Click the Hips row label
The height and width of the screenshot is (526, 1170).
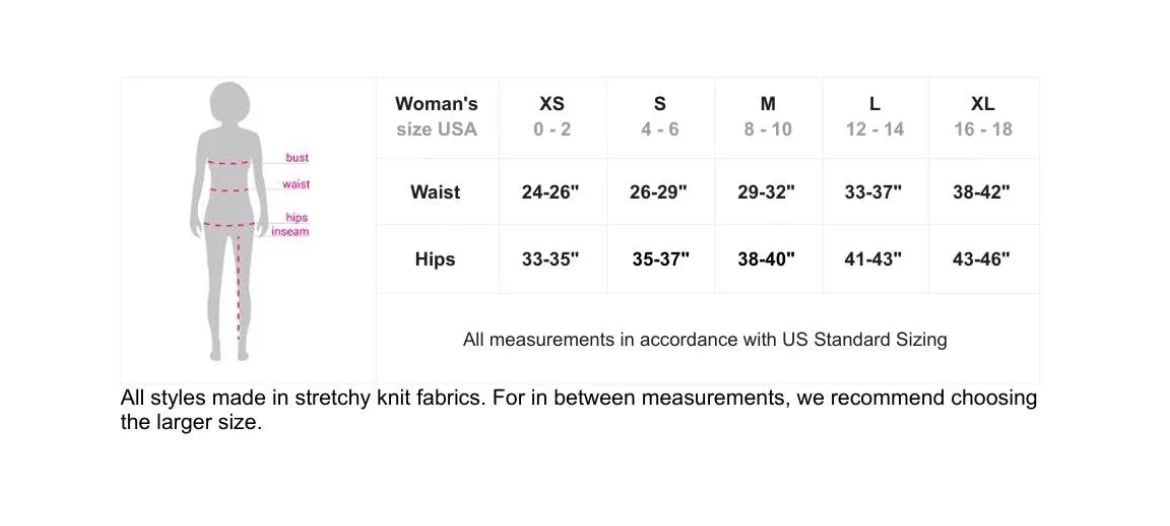click(435, 259)
